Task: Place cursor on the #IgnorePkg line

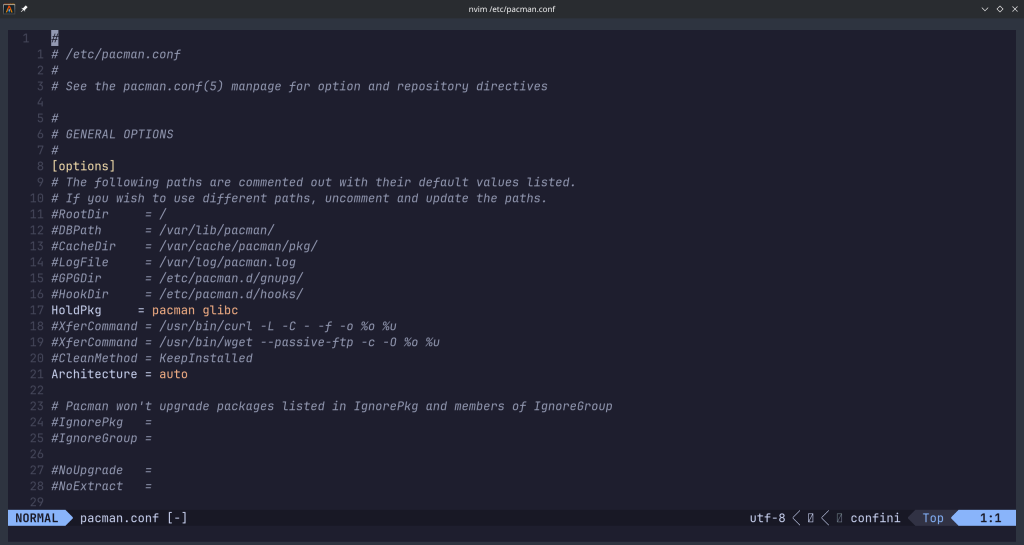Action: tap(86, 422)
